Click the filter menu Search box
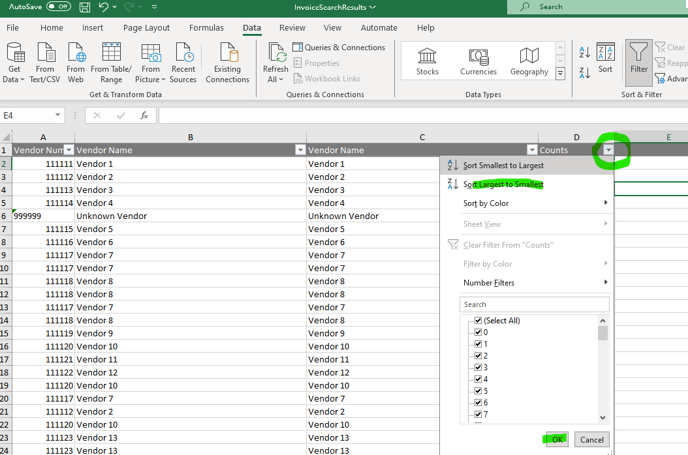688x455 pixels. pyautogui.click(x=534, y=305)
